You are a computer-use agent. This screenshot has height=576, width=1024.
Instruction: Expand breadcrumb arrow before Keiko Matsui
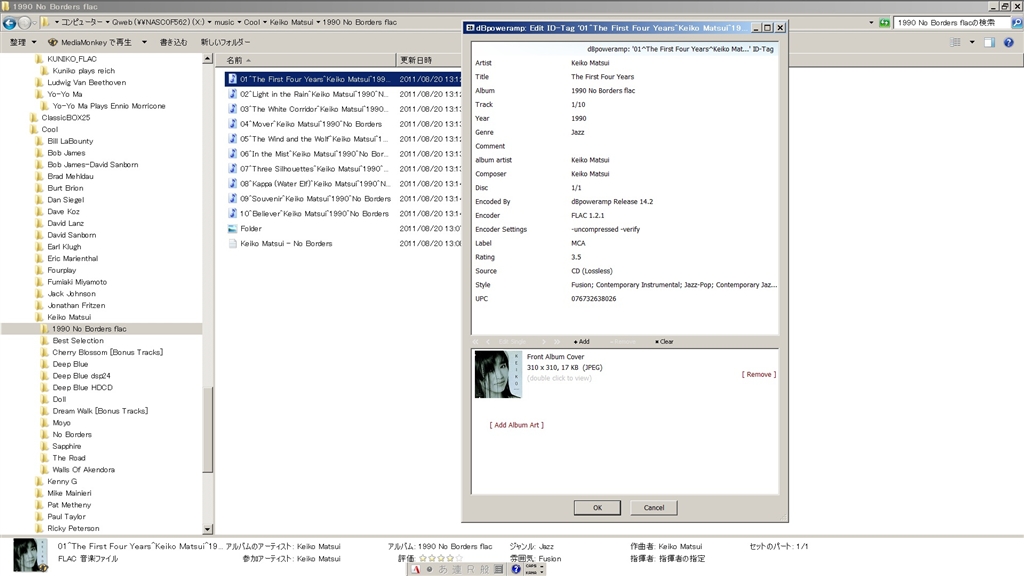click(265, 22)
